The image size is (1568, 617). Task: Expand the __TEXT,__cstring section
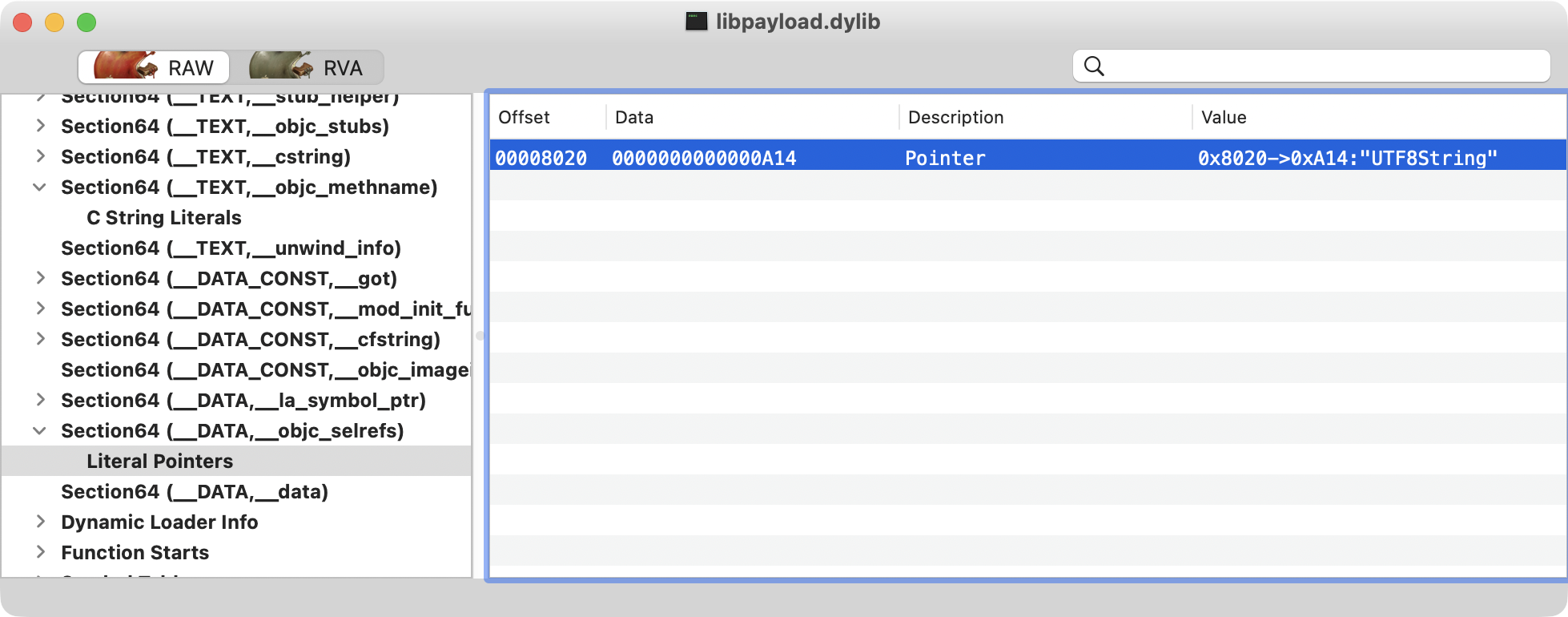click(x=40, y=156)
